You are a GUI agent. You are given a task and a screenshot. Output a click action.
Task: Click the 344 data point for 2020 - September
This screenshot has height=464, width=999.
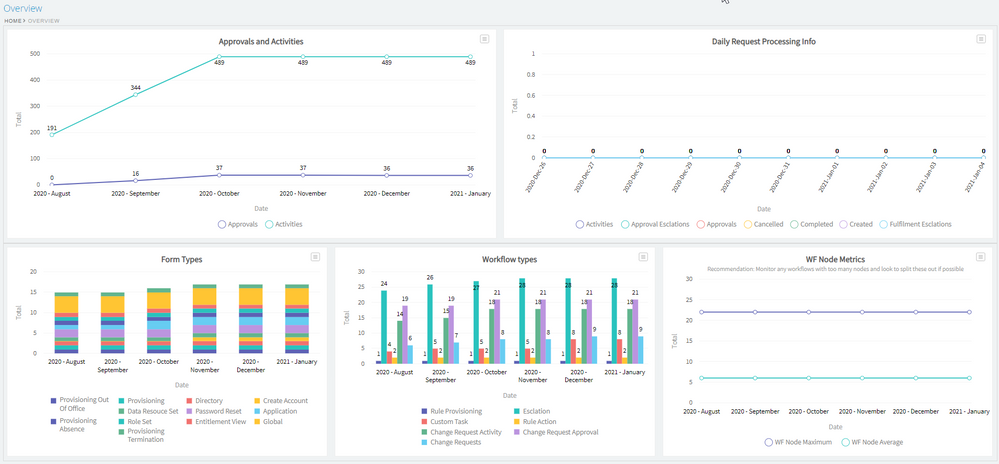click(x=135, y=95)
